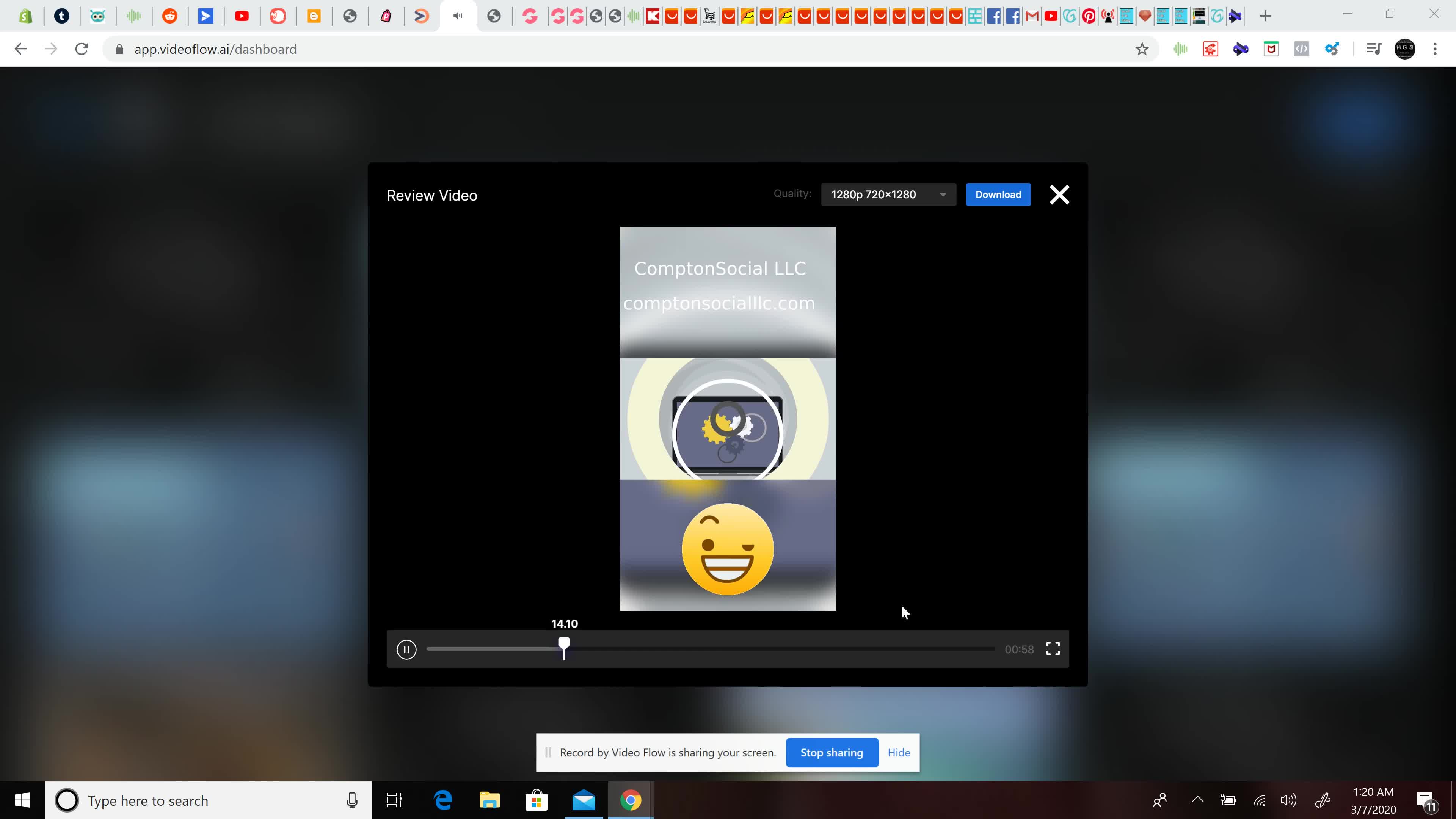Open People icon in system tray

click(x=1160, y=800)
